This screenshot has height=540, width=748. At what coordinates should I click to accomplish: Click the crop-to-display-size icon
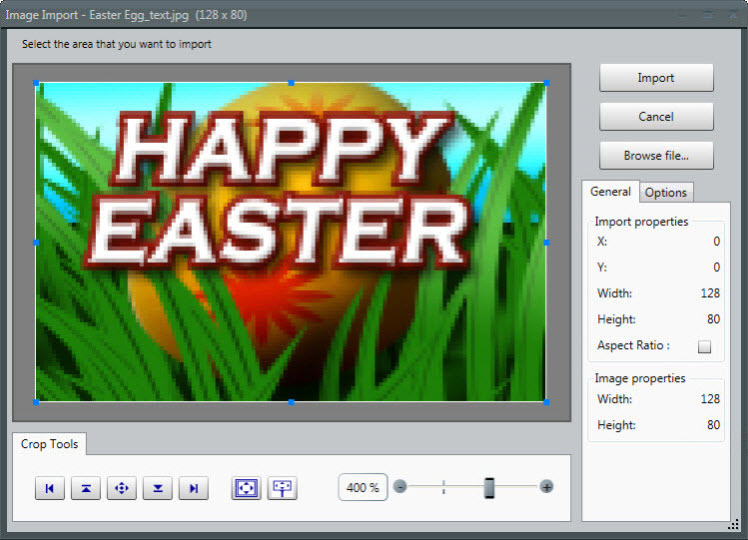click(x=283, y=488)
